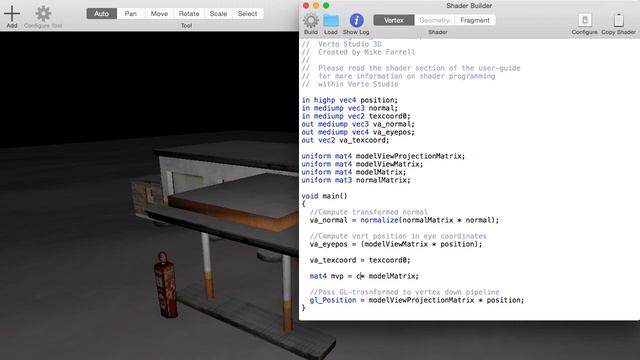Open the Show Log info icon
This screenshot has width=640, height=360.
pyautogui.click(x=356, y=20)
